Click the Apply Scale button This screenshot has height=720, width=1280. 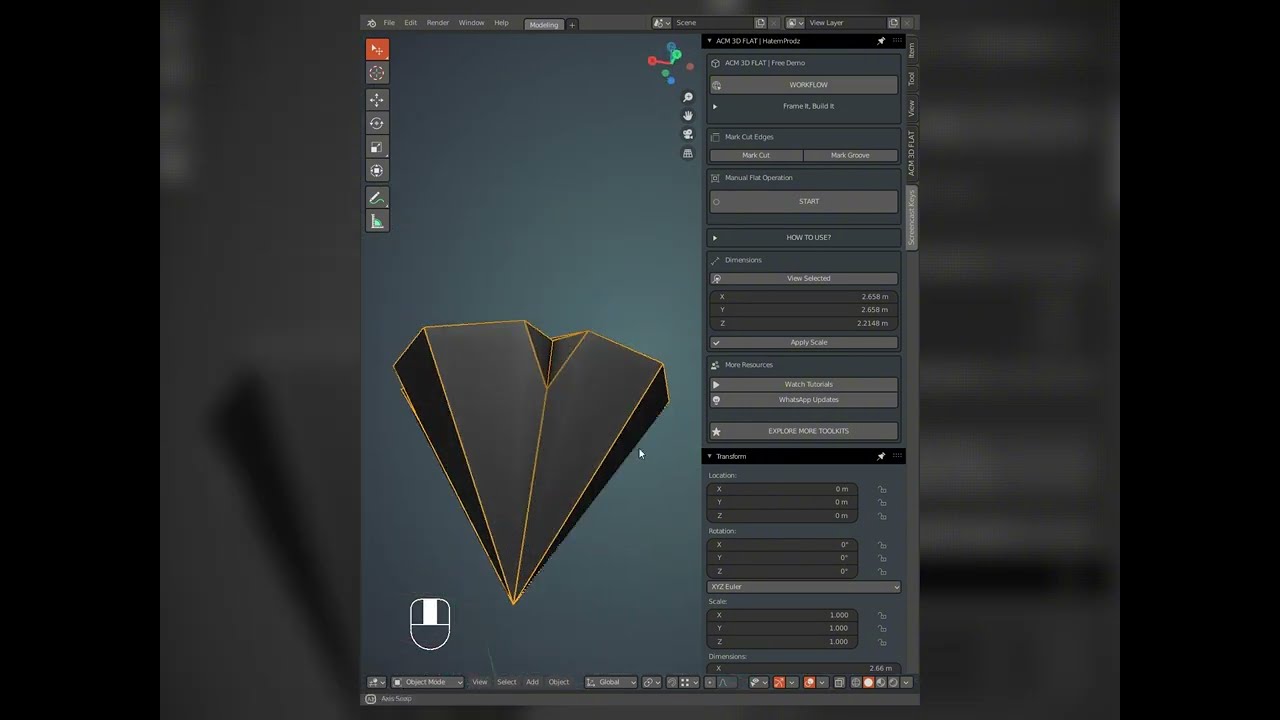[x=804, y=342]
